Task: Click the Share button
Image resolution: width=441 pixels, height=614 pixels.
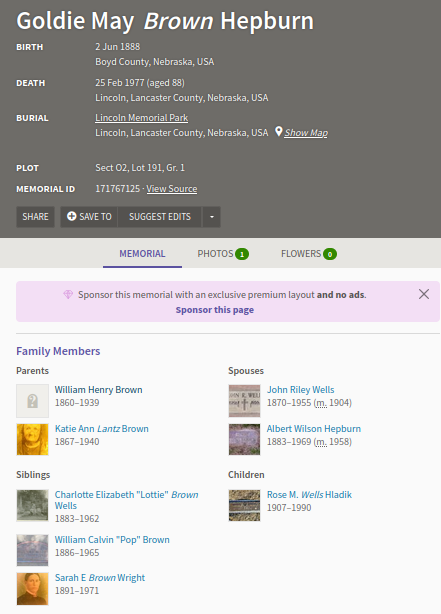Action: (x=35, y=217)
